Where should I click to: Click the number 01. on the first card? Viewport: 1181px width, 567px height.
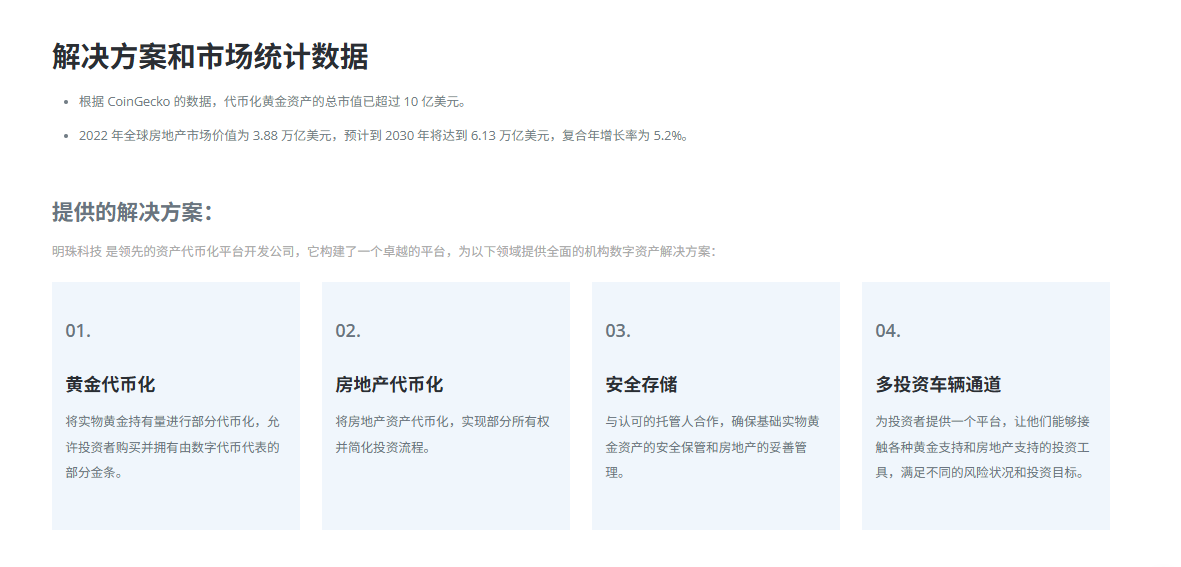pyautogui.click(x=78, y=331)
